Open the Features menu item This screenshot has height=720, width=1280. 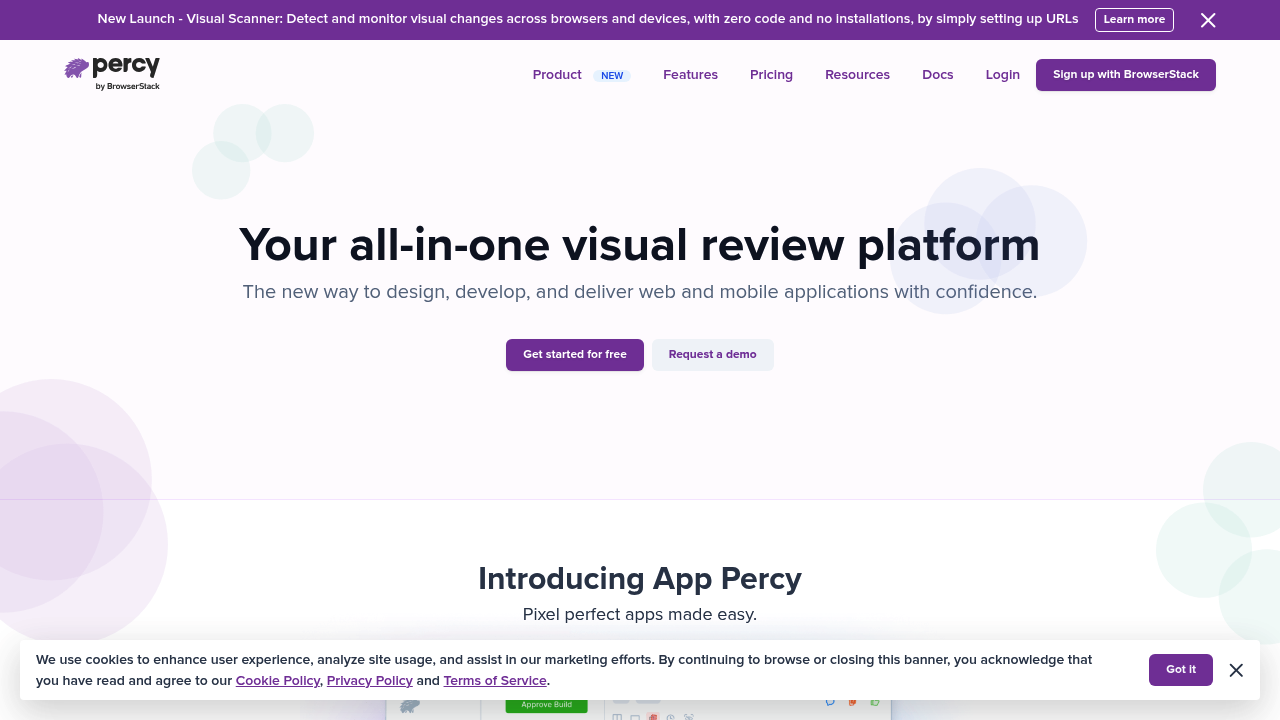pos(690,75)
